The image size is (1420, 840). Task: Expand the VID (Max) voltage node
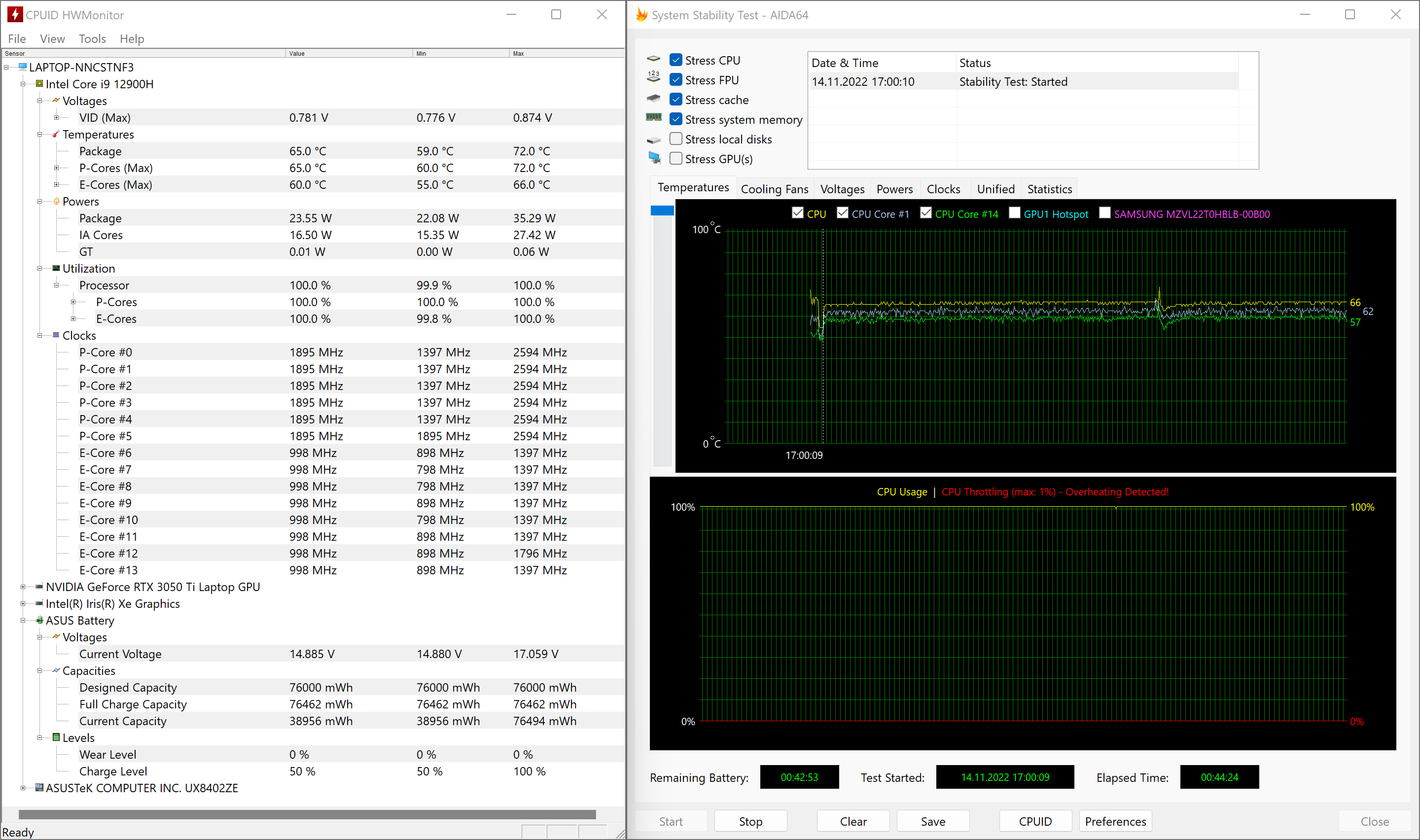[x=57, y=118]
